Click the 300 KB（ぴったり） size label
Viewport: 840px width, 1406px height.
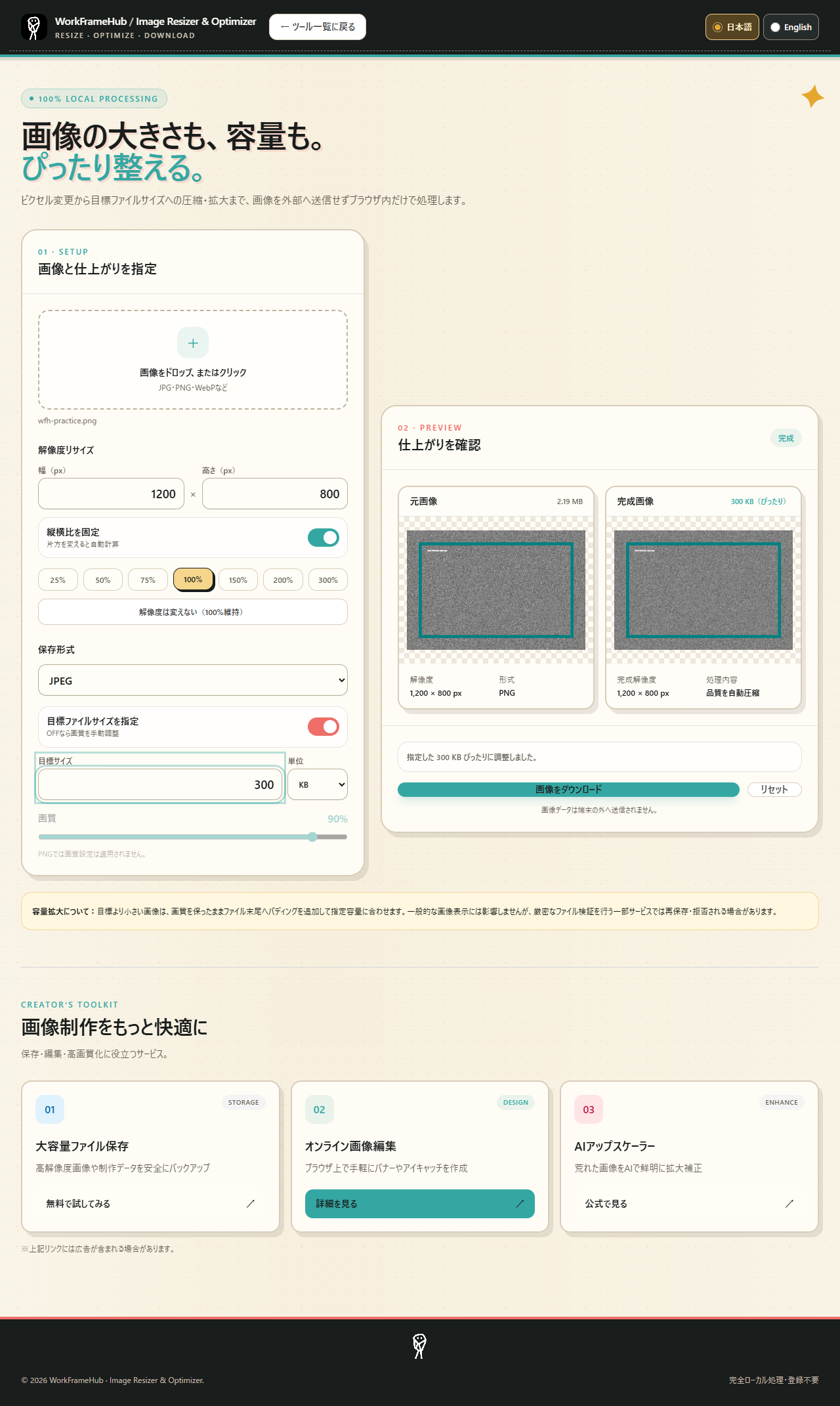760,501
